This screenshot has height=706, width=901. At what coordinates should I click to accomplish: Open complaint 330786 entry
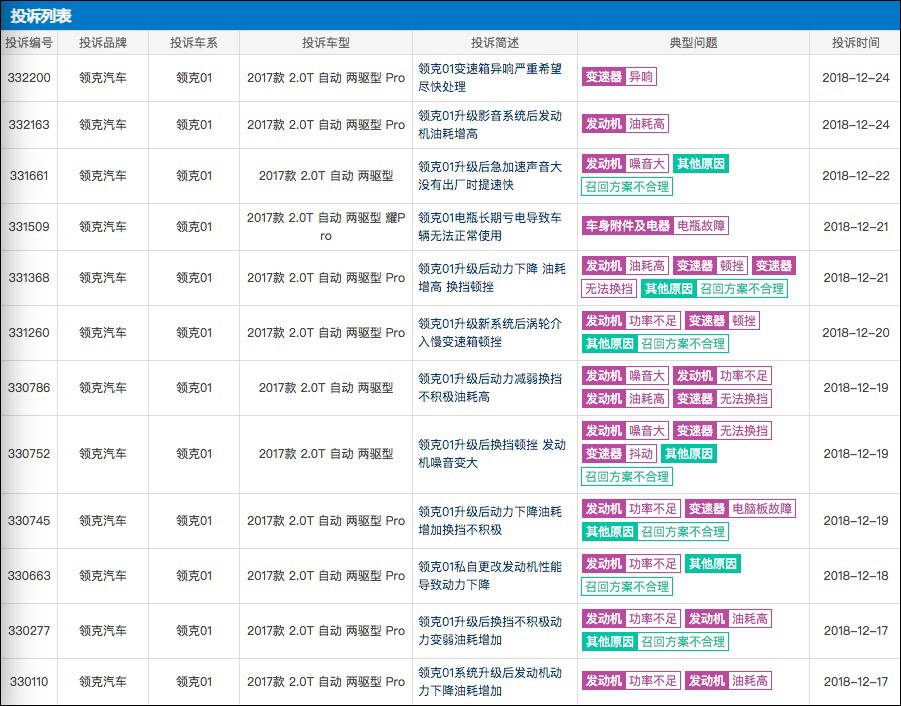click(29, 388)
